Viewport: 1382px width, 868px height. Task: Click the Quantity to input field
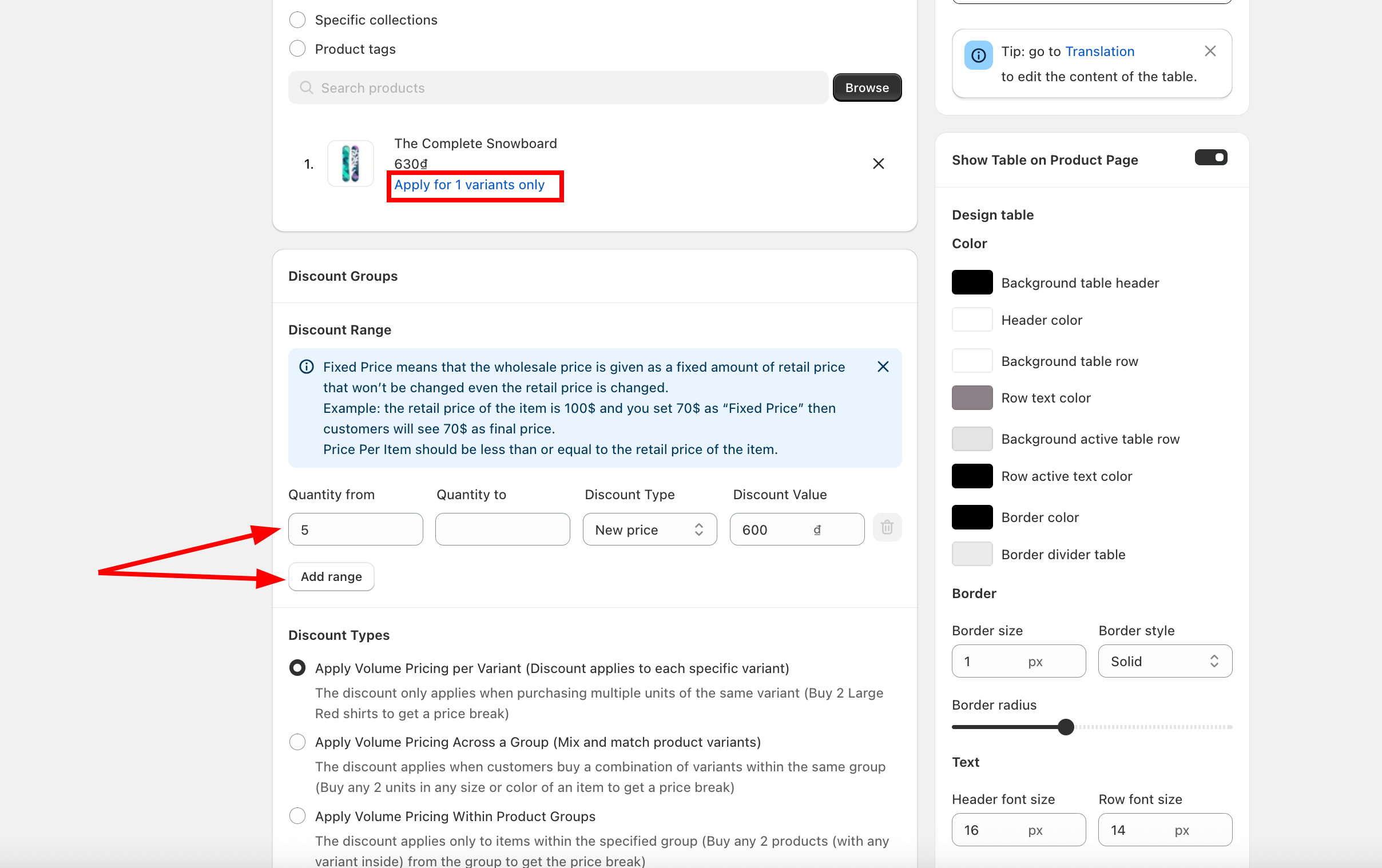click(x=502, y=529)
